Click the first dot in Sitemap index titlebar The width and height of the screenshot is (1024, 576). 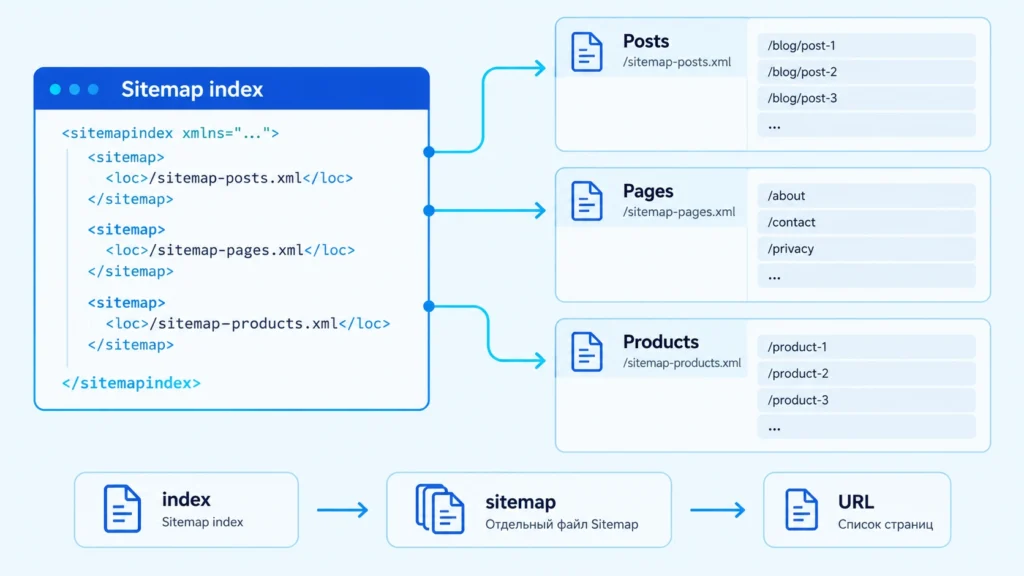tap(56, 89)
